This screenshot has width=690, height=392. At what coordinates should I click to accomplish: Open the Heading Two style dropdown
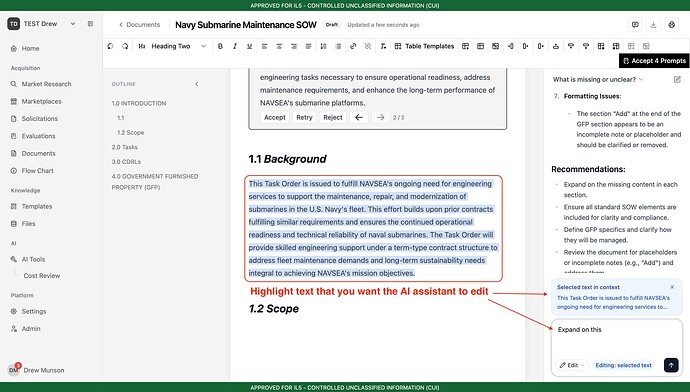click(172, 46)
